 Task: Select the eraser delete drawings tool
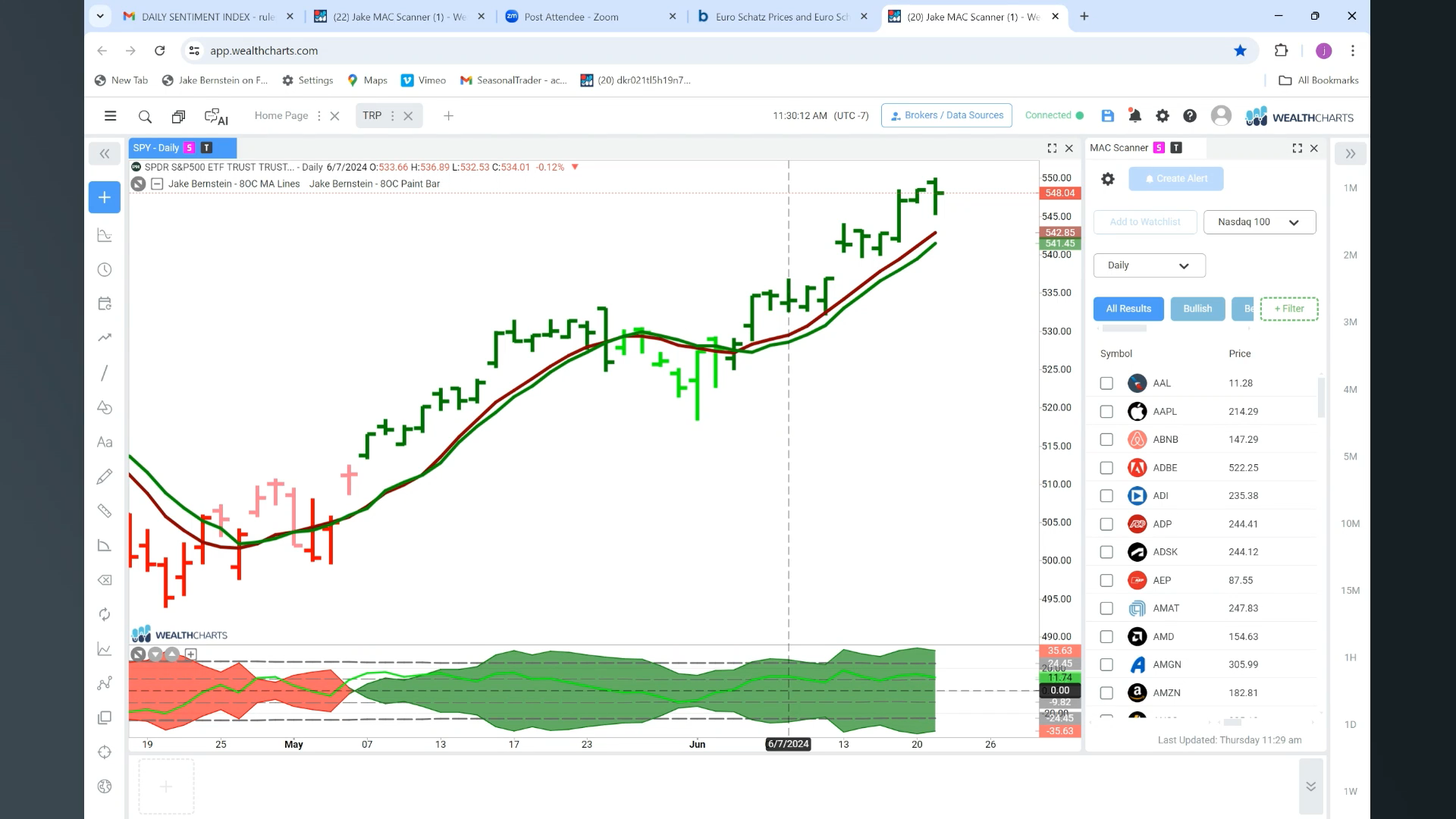[105, 580]
